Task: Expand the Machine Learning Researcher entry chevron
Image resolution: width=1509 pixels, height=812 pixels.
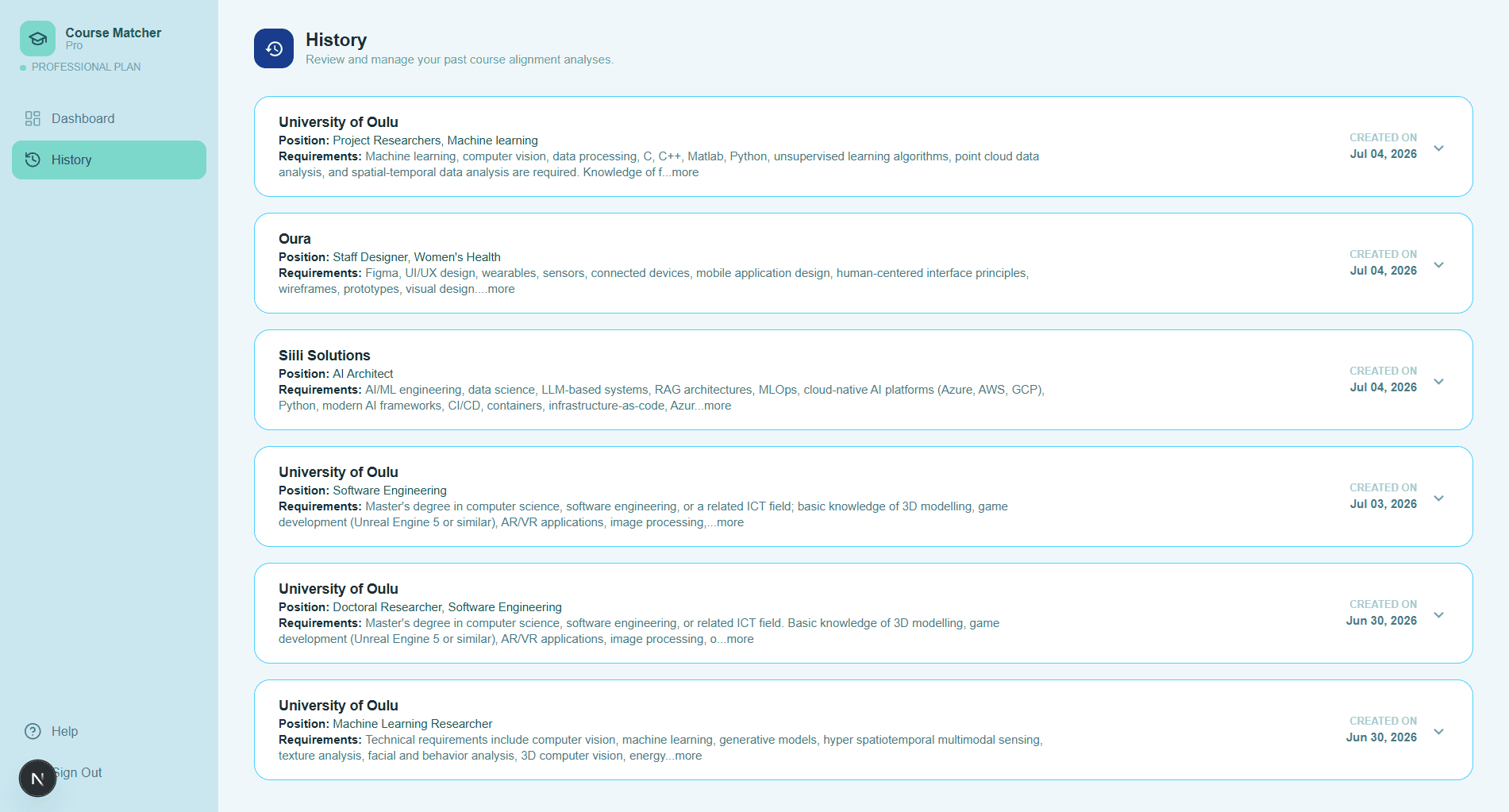Action: pyautogui.click(x=1438, y=732)
